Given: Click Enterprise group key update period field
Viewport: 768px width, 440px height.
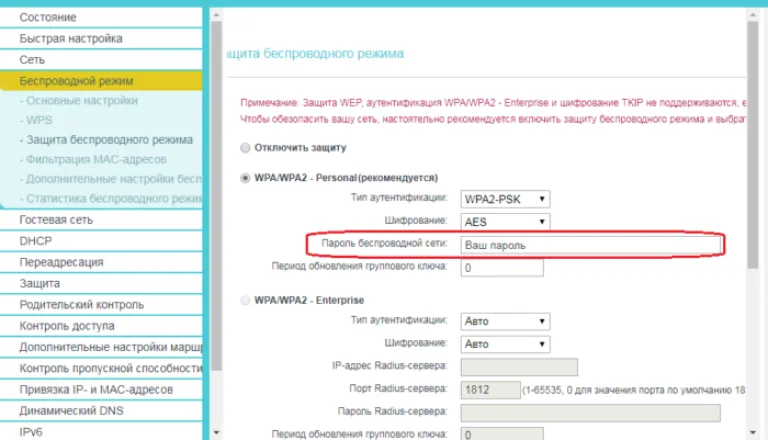Looking at the screenshot, I should pyautogui.click(x=502, y=434).
